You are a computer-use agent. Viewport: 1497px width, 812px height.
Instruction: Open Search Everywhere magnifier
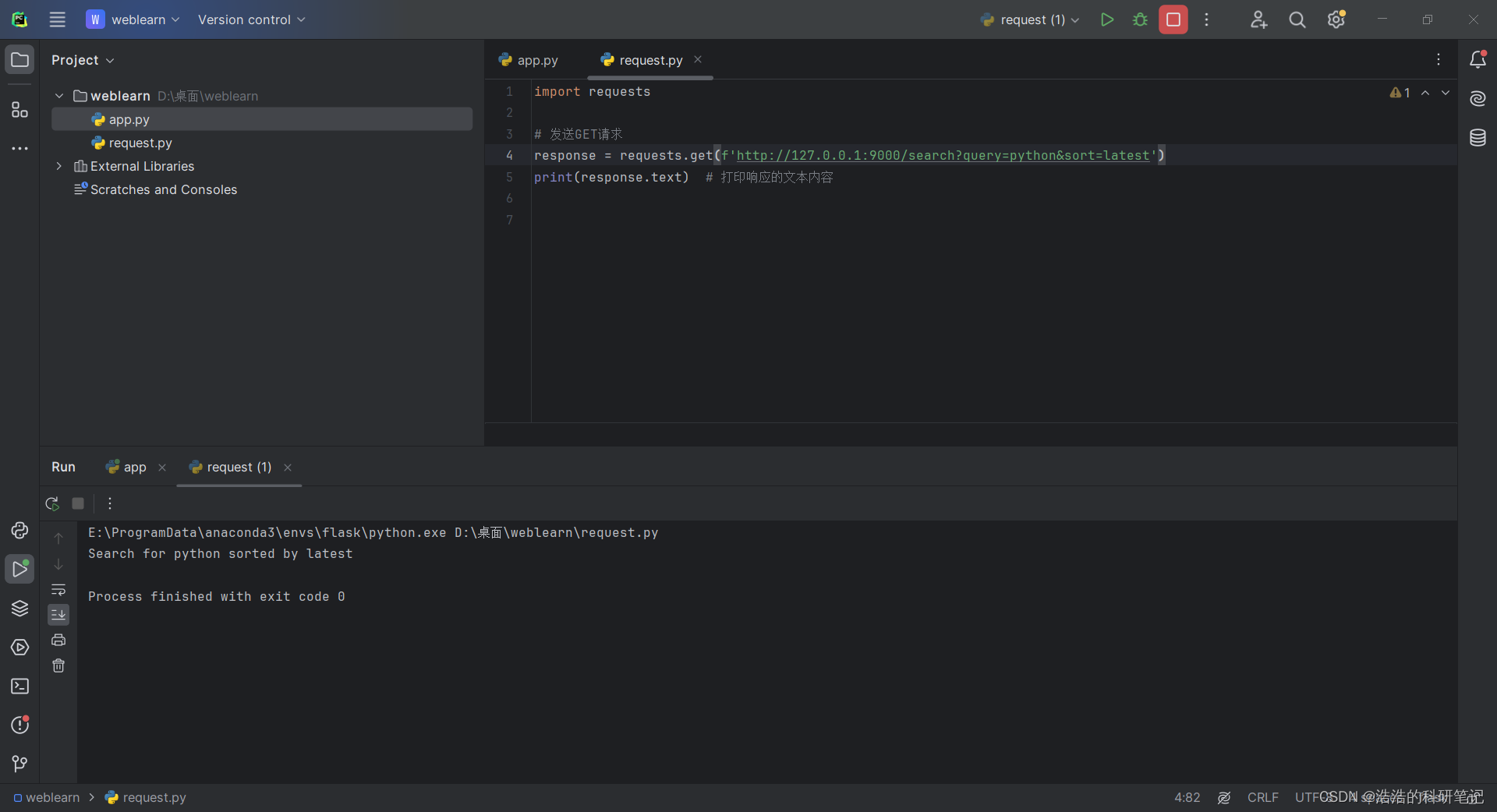point(1297,19)
